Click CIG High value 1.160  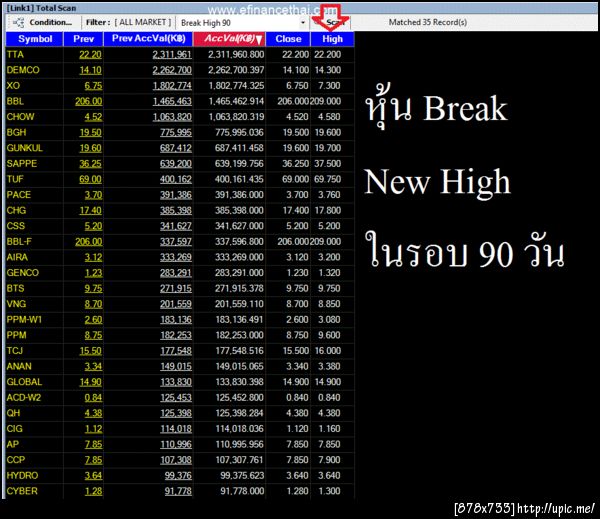[x=329, y=429]
